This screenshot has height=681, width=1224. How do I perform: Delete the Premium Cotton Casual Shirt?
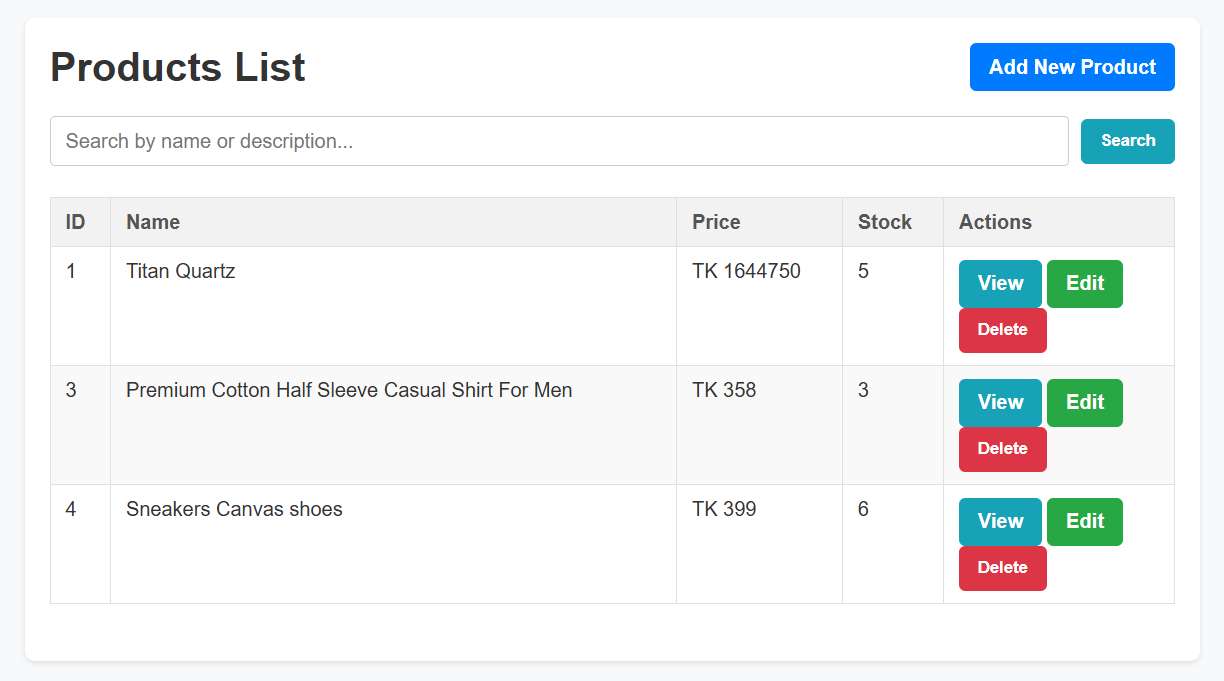point(1002,449)
